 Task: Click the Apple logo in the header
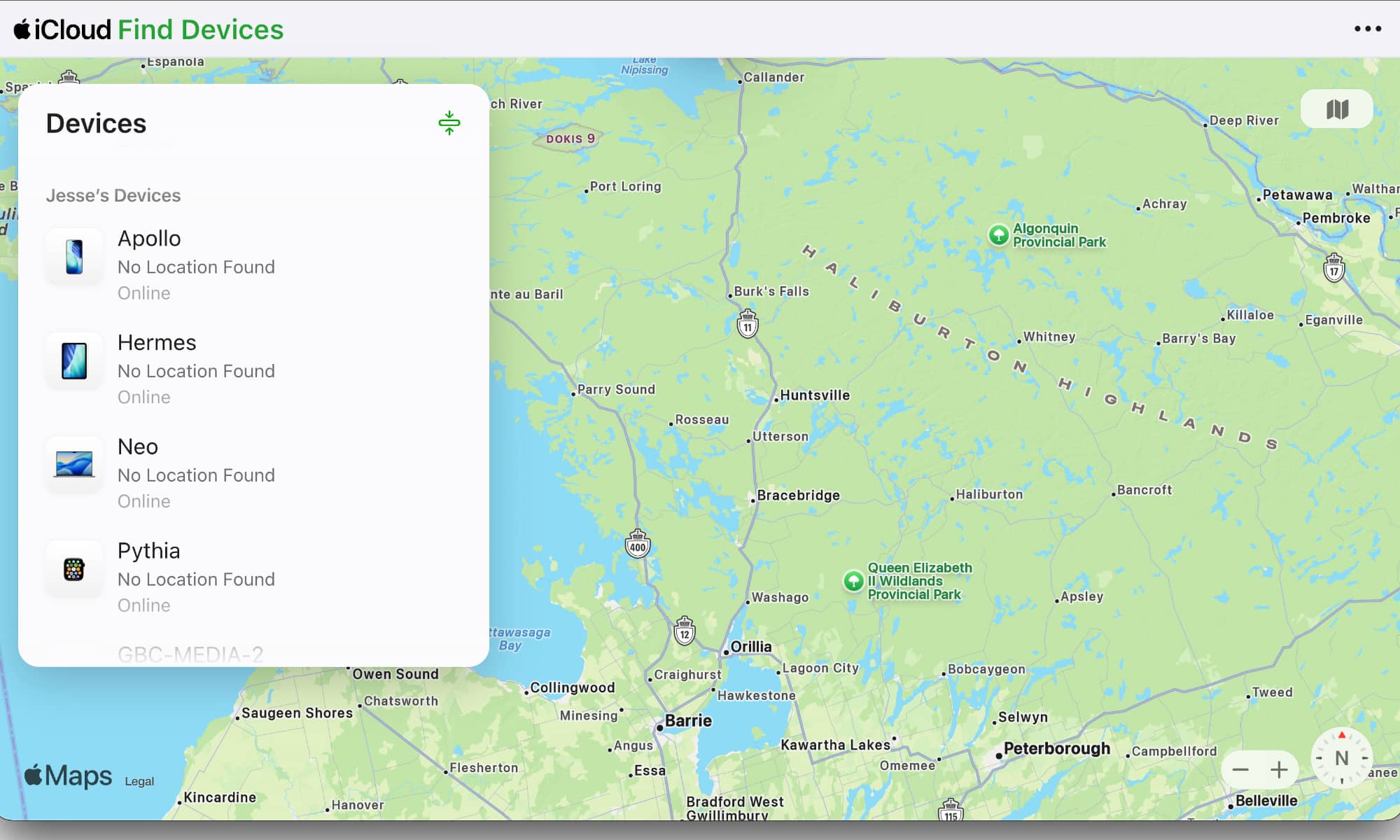click(x=22, y=29)
